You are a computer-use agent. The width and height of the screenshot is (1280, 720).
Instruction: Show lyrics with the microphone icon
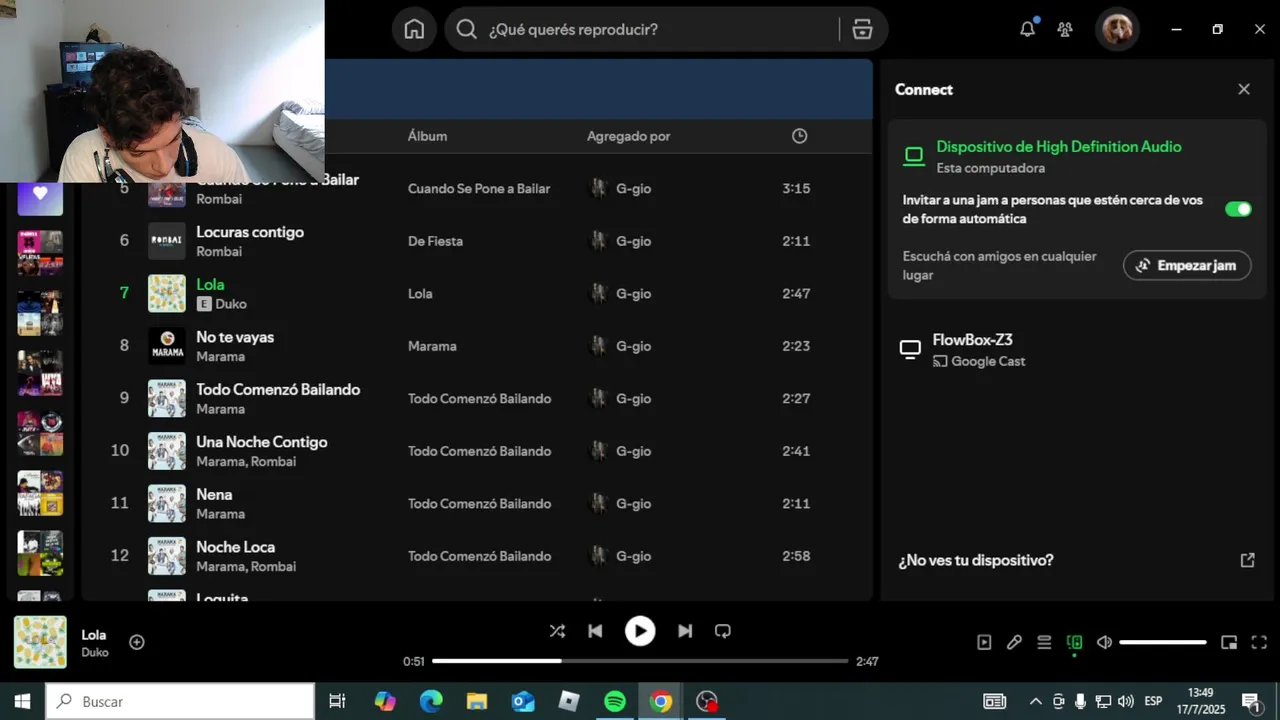[x=1014, y=642]
